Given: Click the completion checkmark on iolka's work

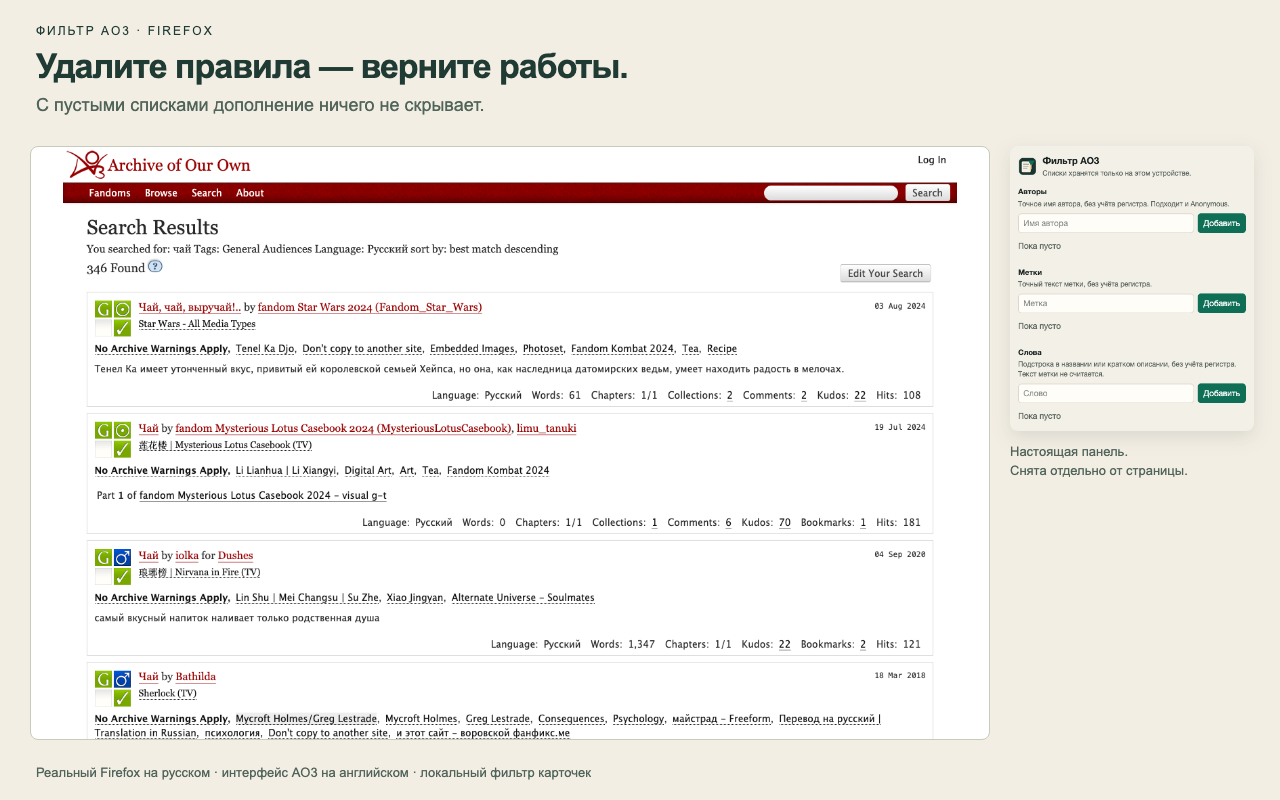Looking at the screenshot, I should pos(123,576).
